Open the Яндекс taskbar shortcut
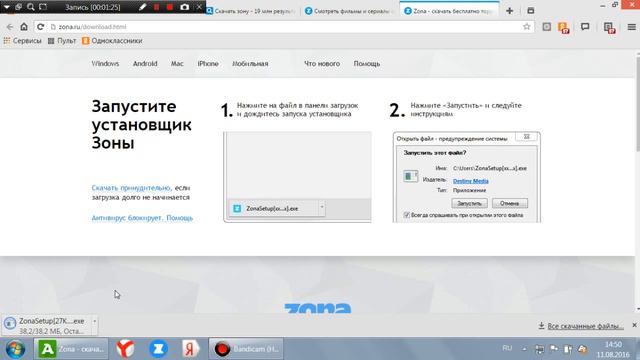640x360 pixels. (x=190, y=349)
